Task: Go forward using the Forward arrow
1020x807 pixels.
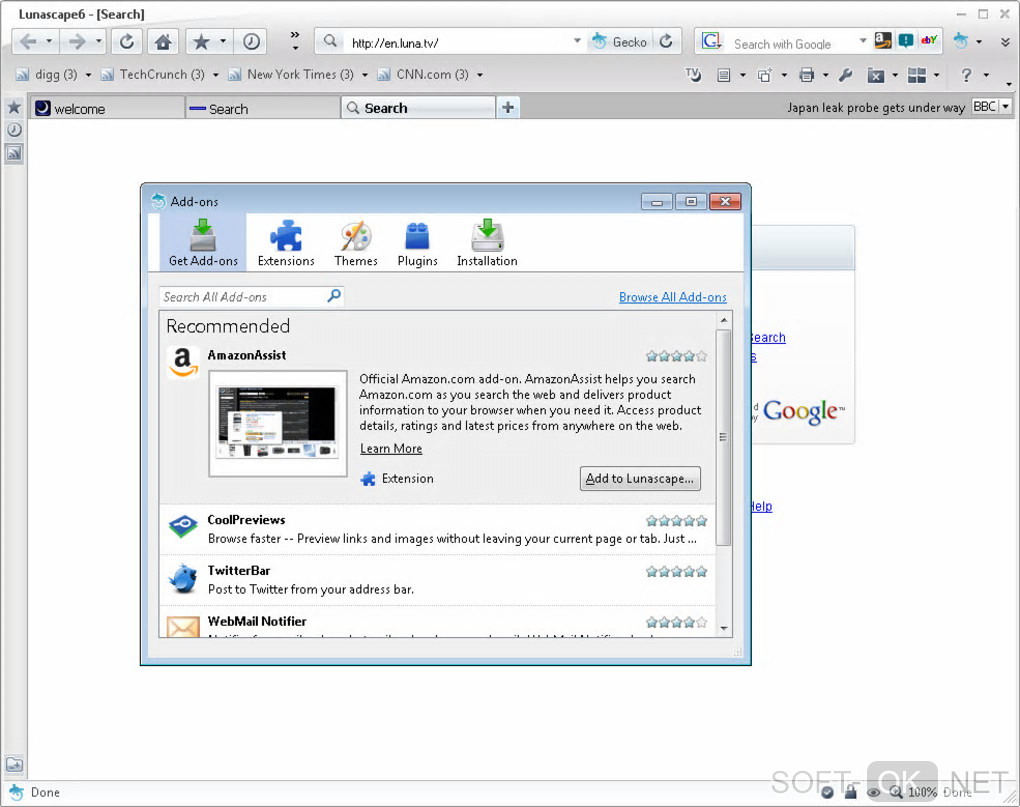Action: click(77, 42)
